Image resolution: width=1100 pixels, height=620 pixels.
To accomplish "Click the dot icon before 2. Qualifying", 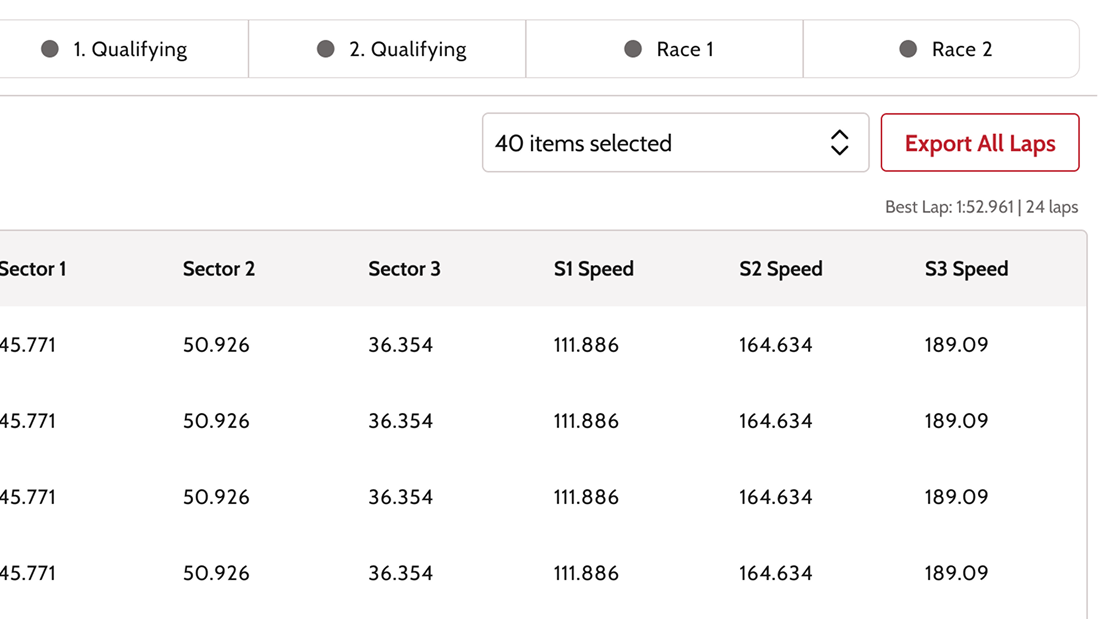I will [x=326, y=49].
